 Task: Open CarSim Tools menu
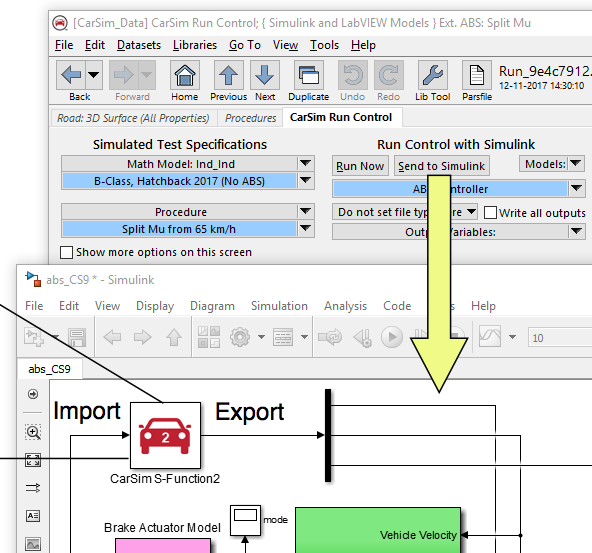(x=324, y=45)
